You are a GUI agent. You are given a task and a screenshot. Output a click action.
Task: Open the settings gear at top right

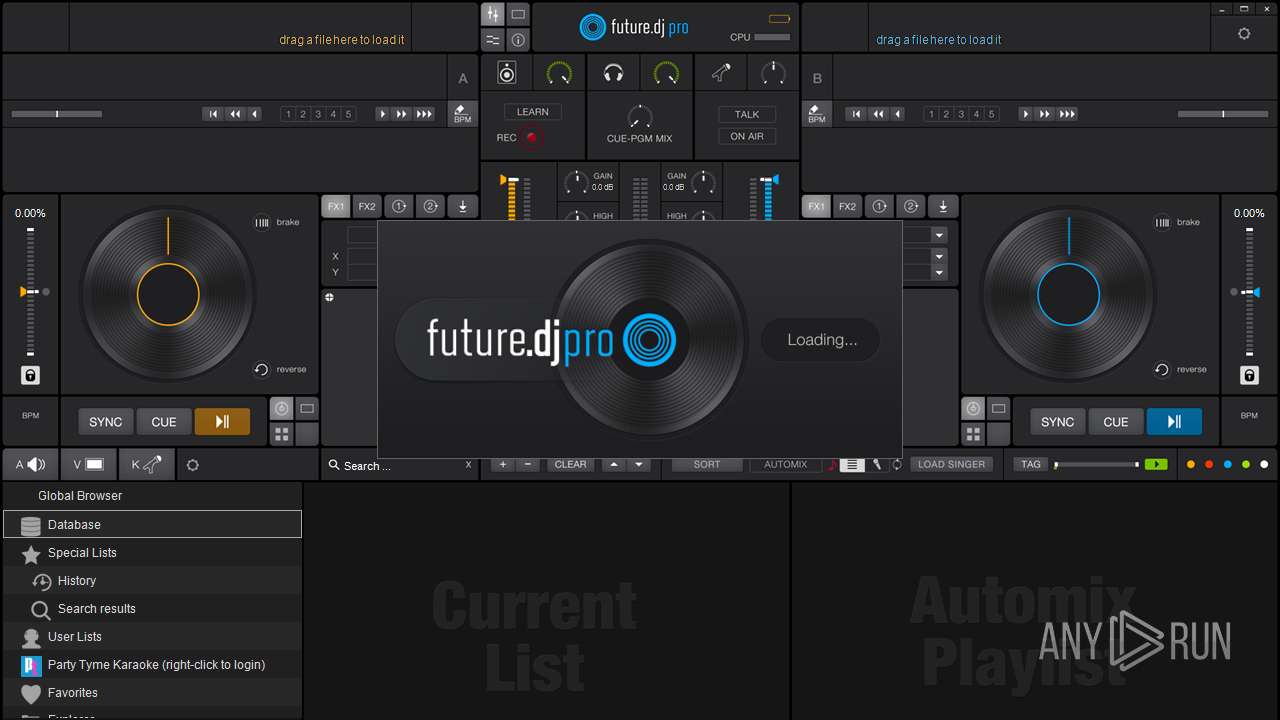point(1244,33)
